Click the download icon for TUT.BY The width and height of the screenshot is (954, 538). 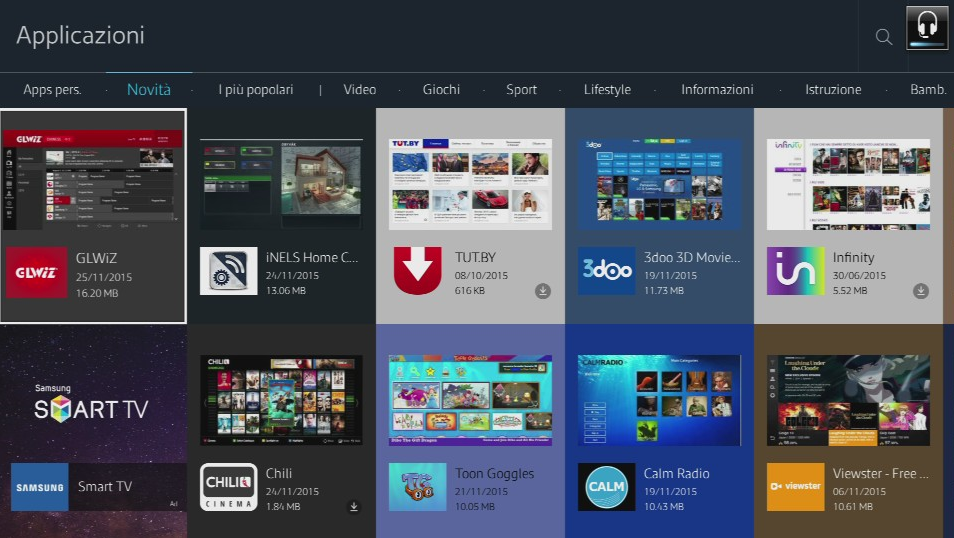pyautogui.click(x=543, y=291)
